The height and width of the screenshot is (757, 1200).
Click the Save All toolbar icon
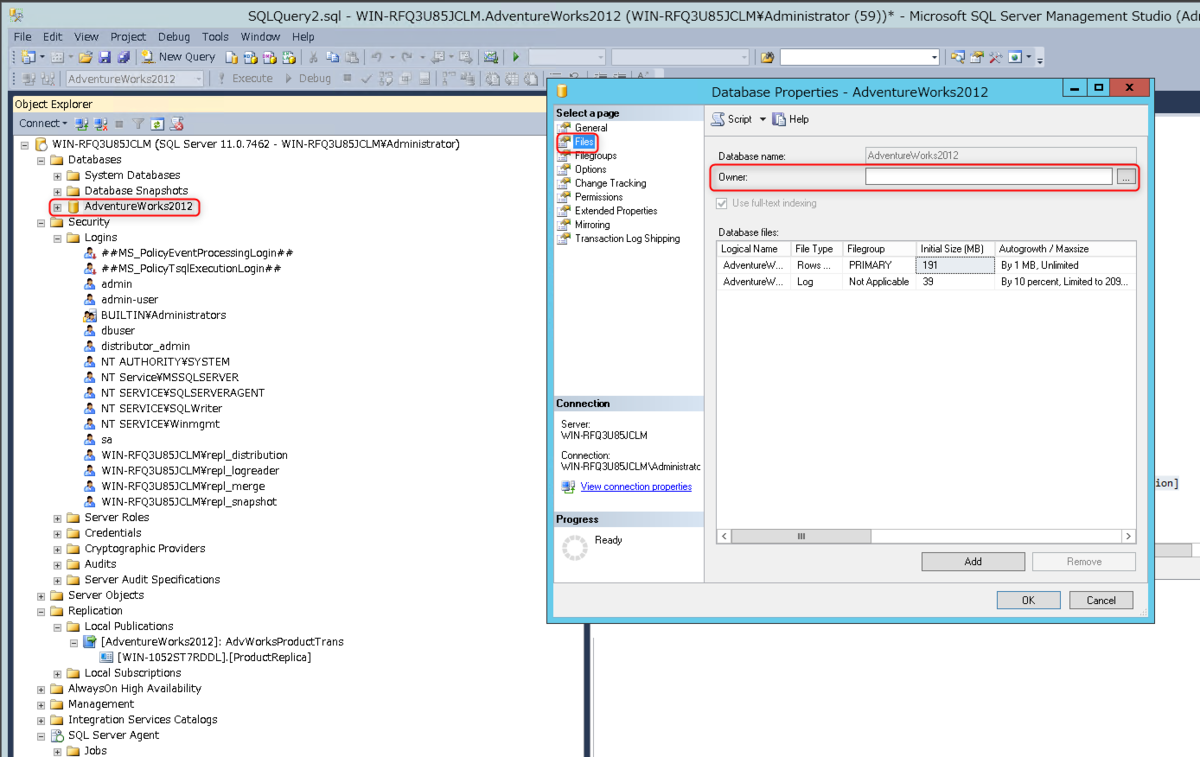[123, 57]
